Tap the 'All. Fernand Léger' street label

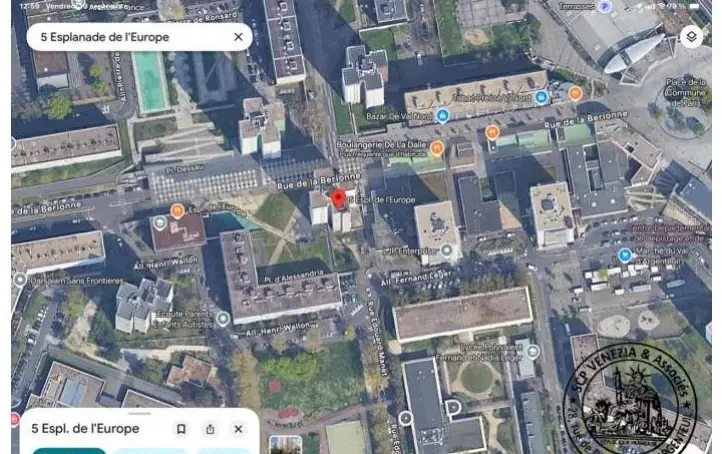coord(416,278)
